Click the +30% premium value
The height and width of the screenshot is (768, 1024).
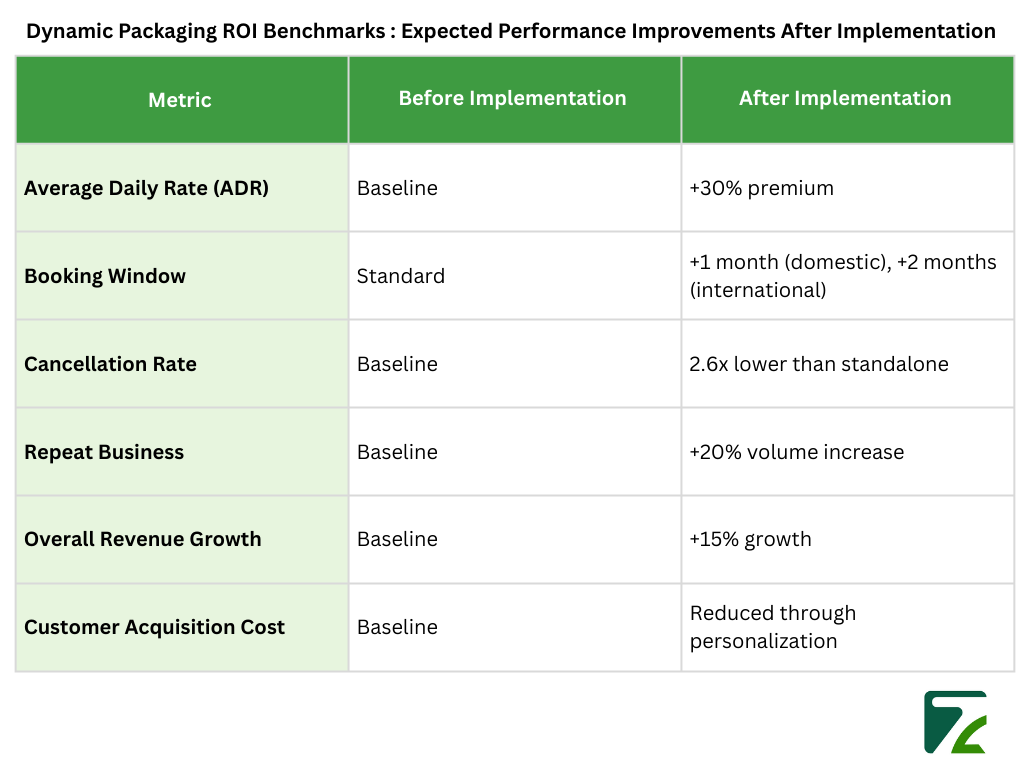[761, 188]
